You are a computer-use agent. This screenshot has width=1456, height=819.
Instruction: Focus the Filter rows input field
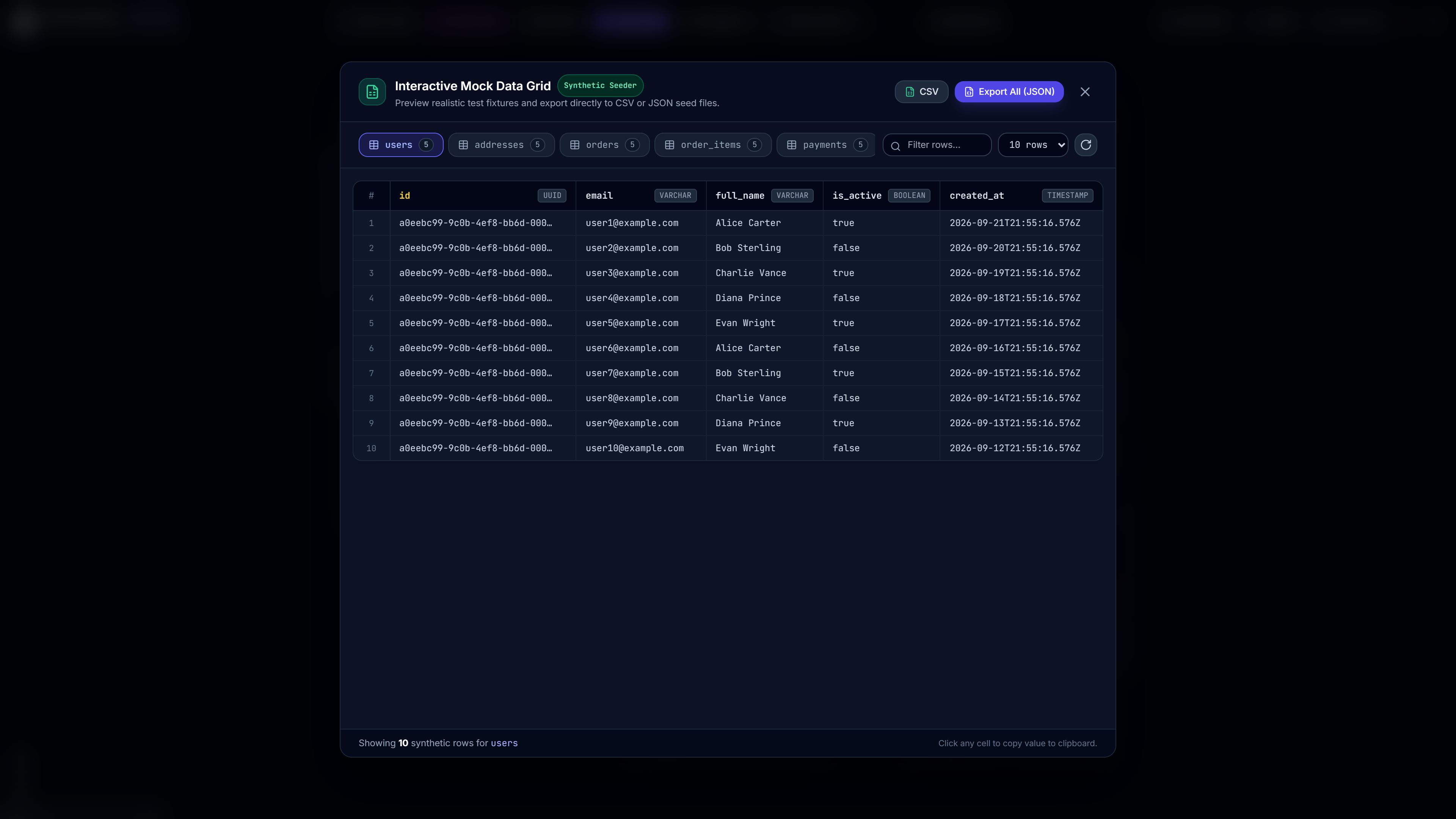coord(937,145)
